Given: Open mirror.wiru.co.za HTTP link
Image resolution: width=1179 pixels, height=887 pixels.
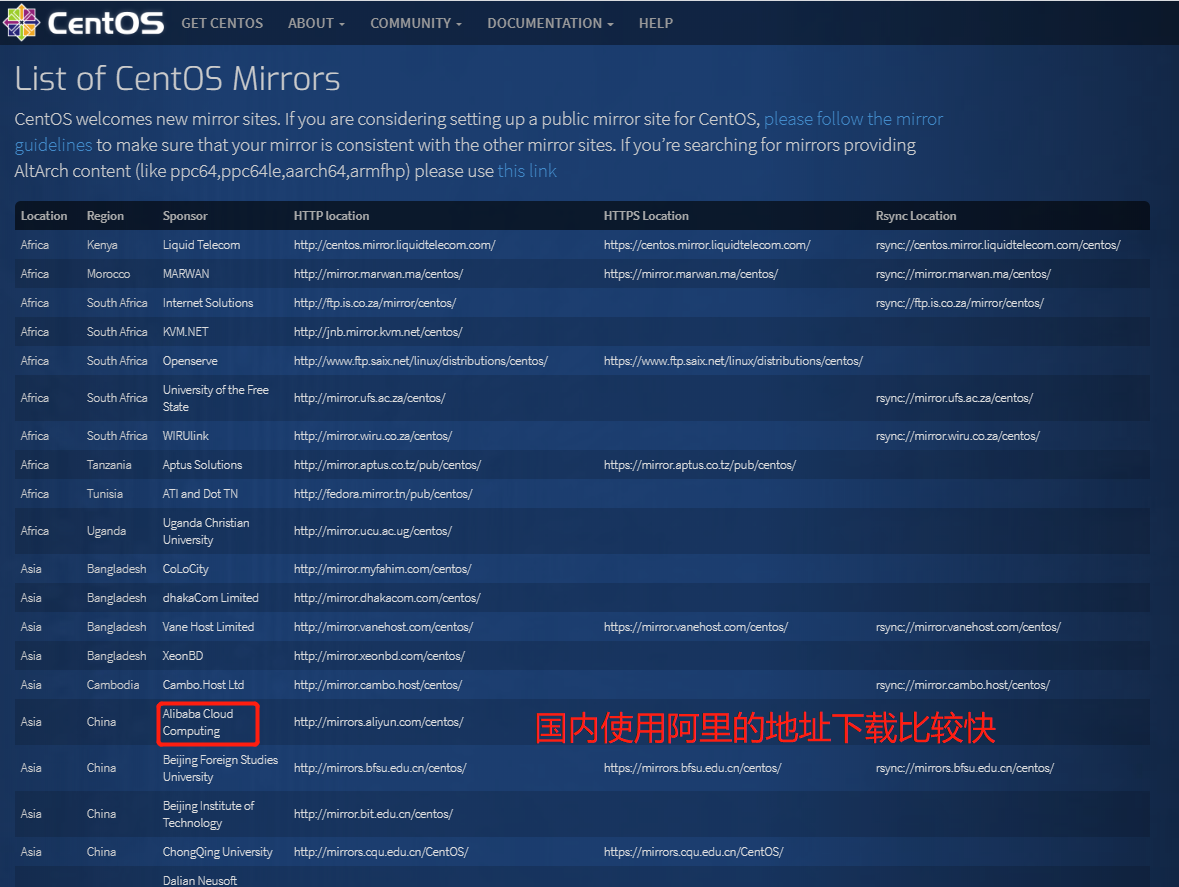Looking at the screenshot, I should pyautogui.click(x=372, y=436).
